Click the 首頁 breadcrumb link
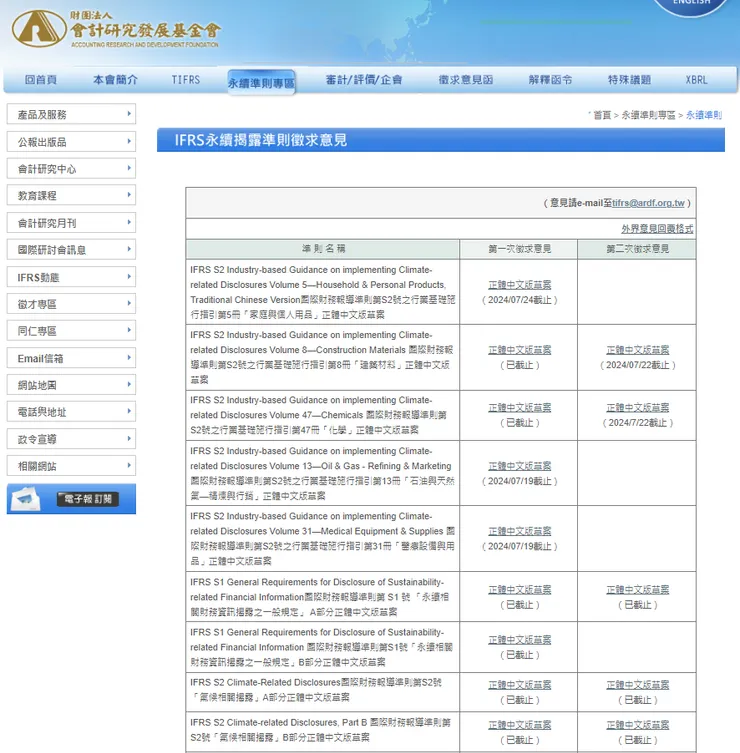This screenshot has height=753, width=740. point(602,115)
